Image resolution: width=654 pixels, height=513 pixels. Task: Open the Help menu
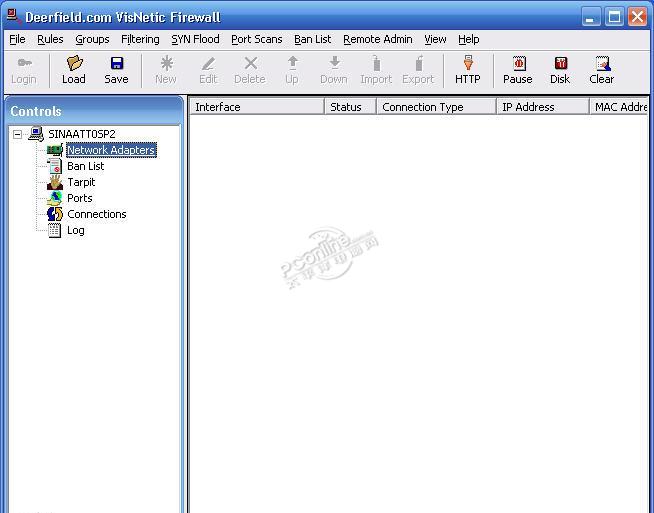pos(468,39)
